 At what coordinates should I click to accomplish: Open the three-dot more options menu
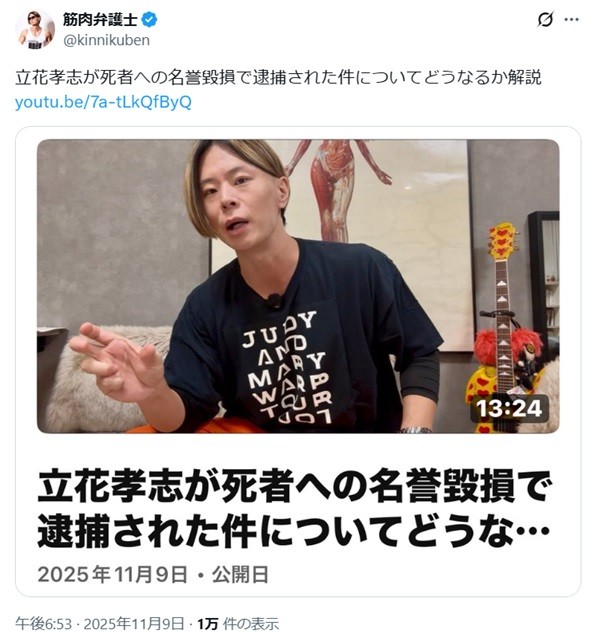572,20
